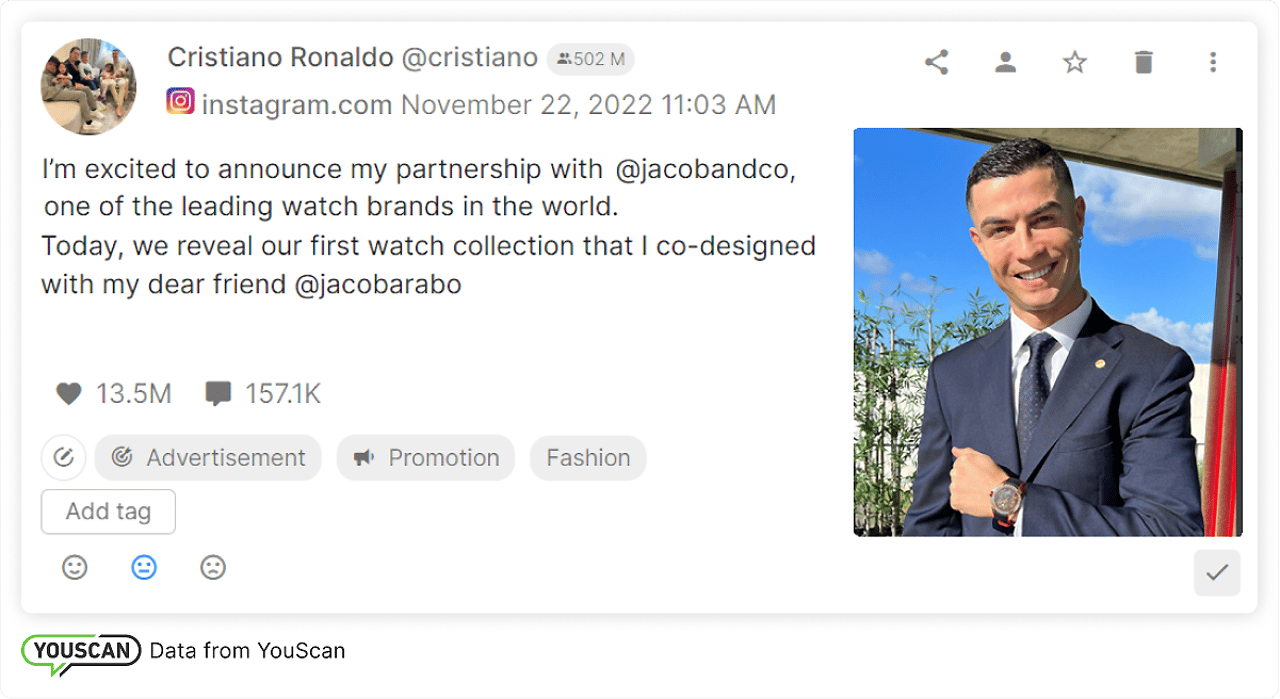Open the author profile person icon
The image size is (1280, 699).
1005,60
